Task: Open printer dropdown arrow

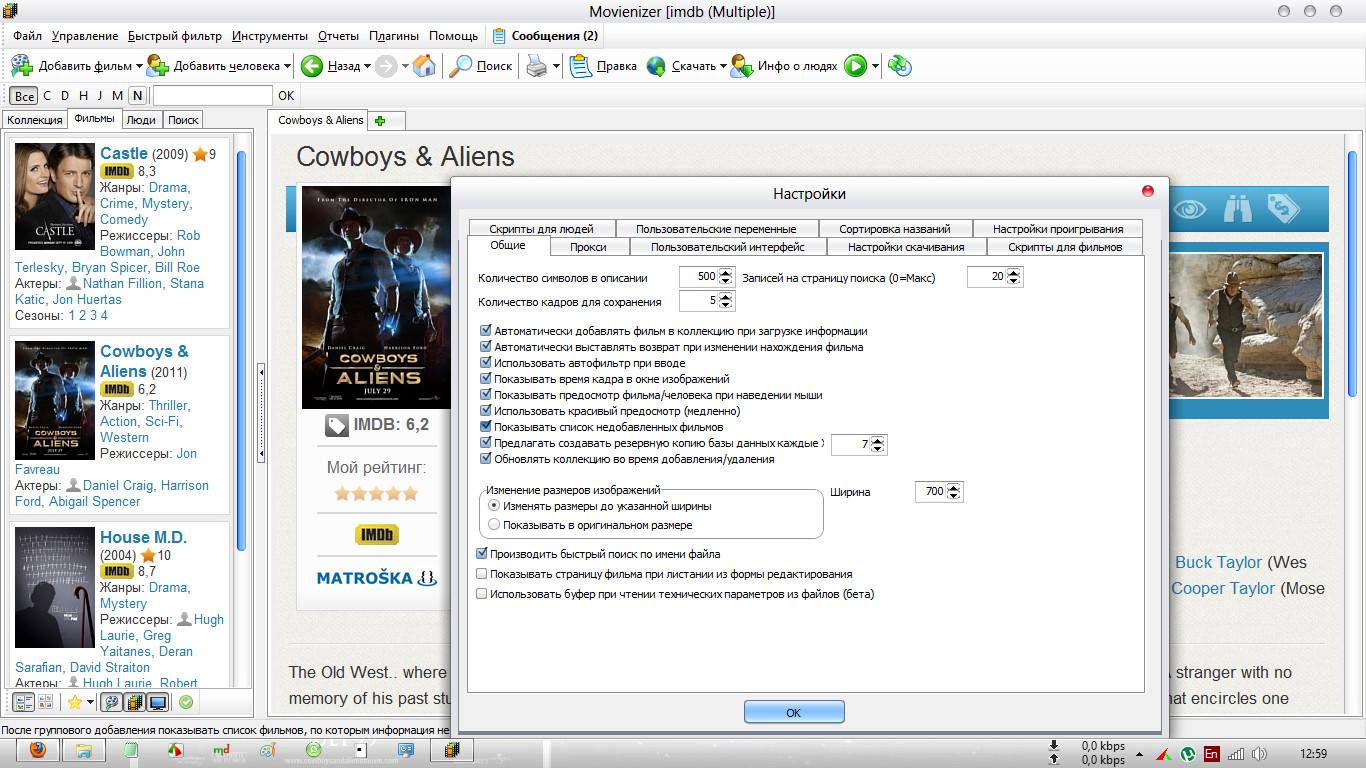Action: 556,66
